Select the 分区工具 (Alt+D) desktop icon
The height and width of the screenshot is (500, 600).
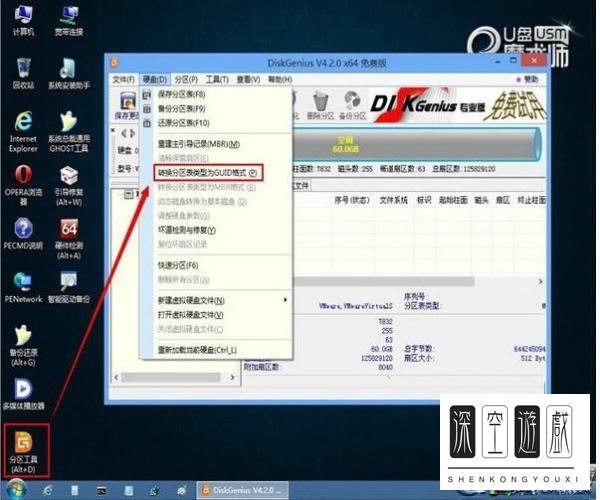pos(24,451)
